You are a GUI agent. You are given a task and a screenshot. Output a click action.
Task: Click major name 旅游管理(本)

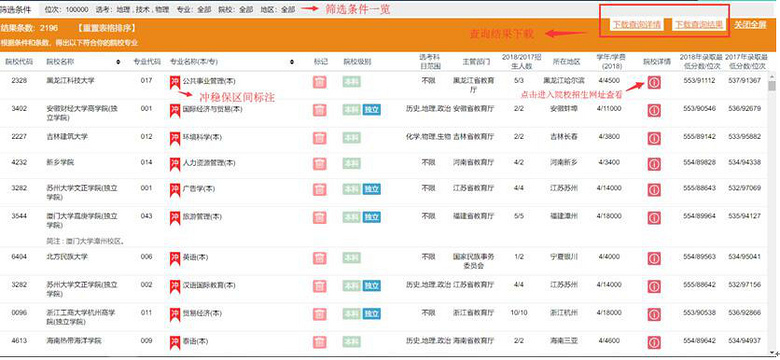point(202,217)
